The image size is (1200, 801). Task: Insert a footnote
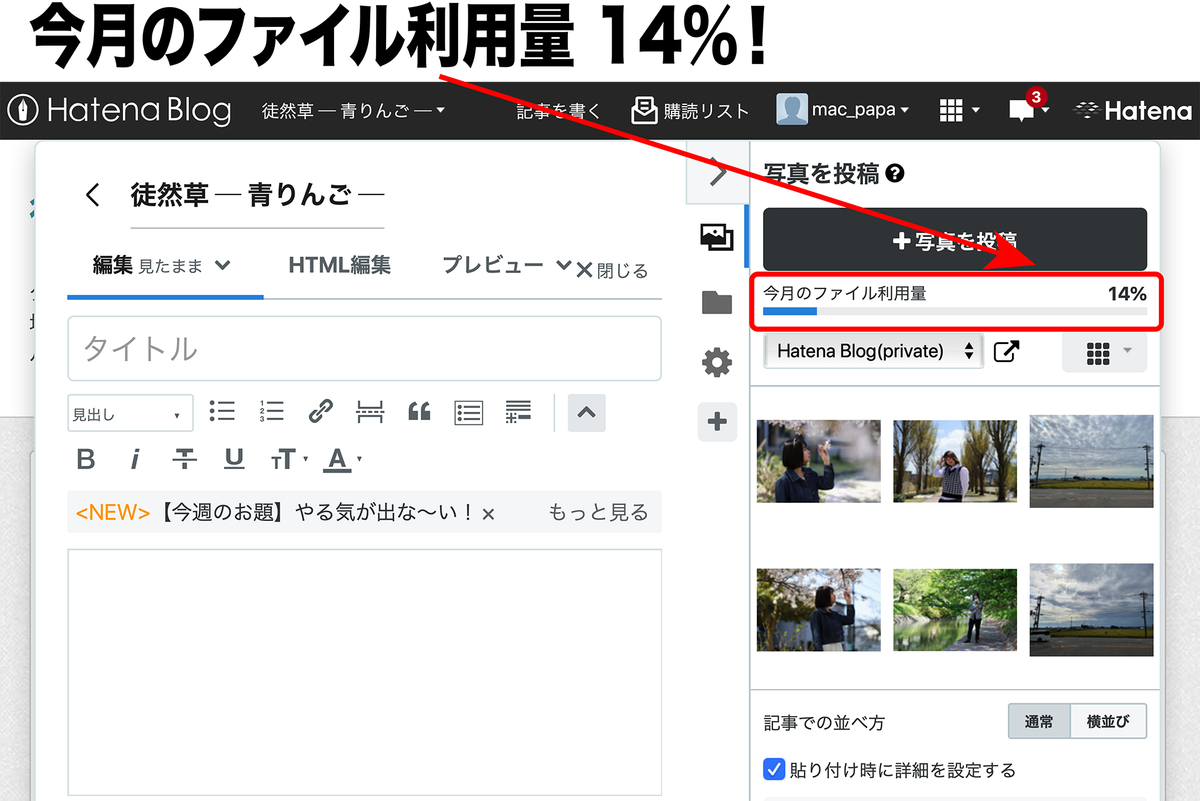click(518, 411)
